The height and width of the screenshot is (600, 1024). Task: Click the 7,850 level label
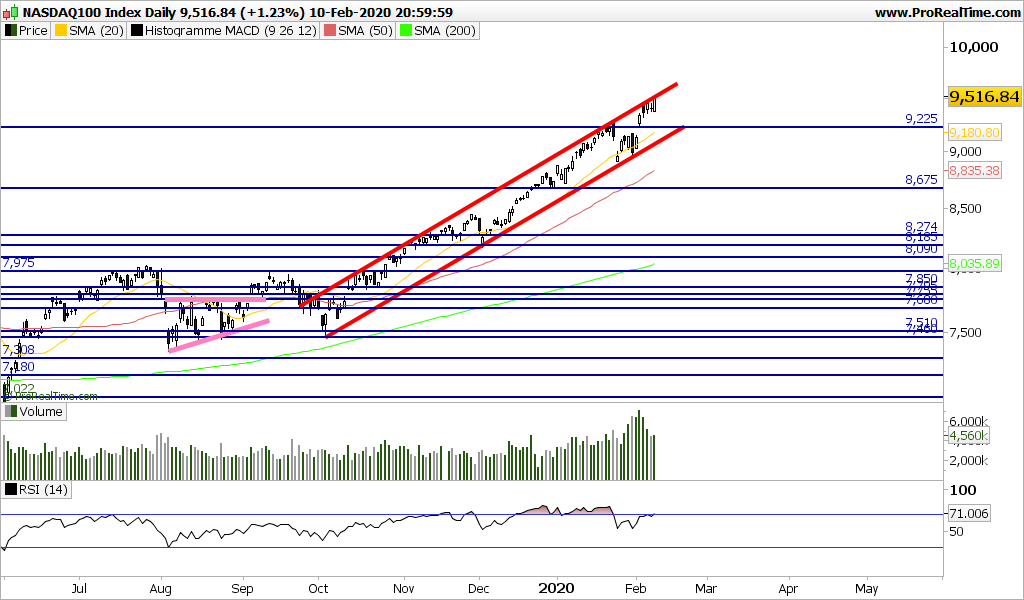pos(921,278)
